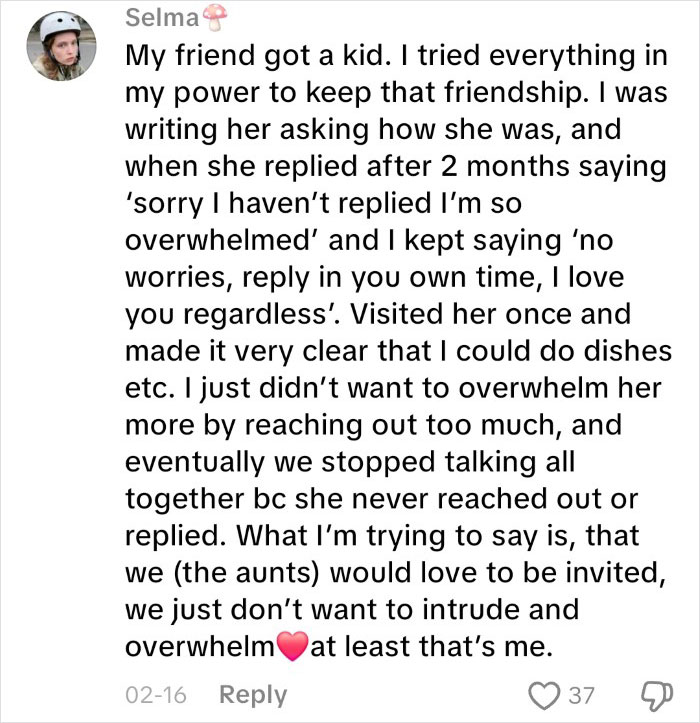This screenshot has width=700, height=723.
Task: Click the thumbs-down dislike icon
Action: [657, 695]
